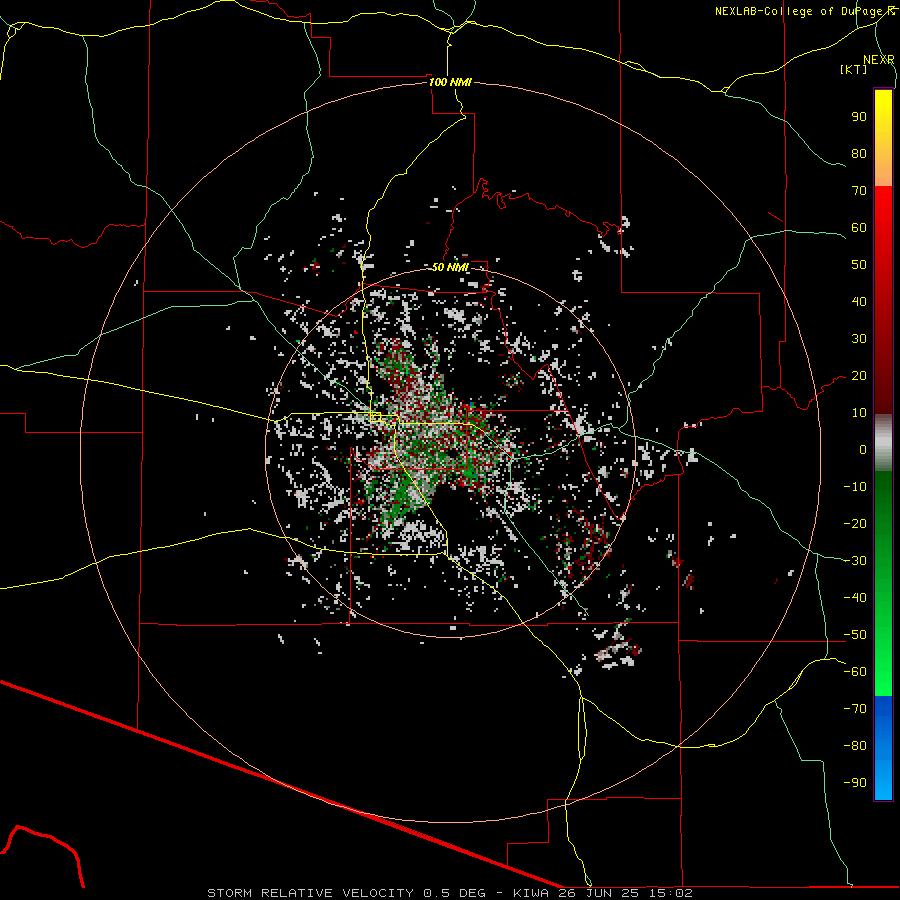Select the Storm Relative Velocity caption text
Screen dimensions: 900x900
coord(450,893)
